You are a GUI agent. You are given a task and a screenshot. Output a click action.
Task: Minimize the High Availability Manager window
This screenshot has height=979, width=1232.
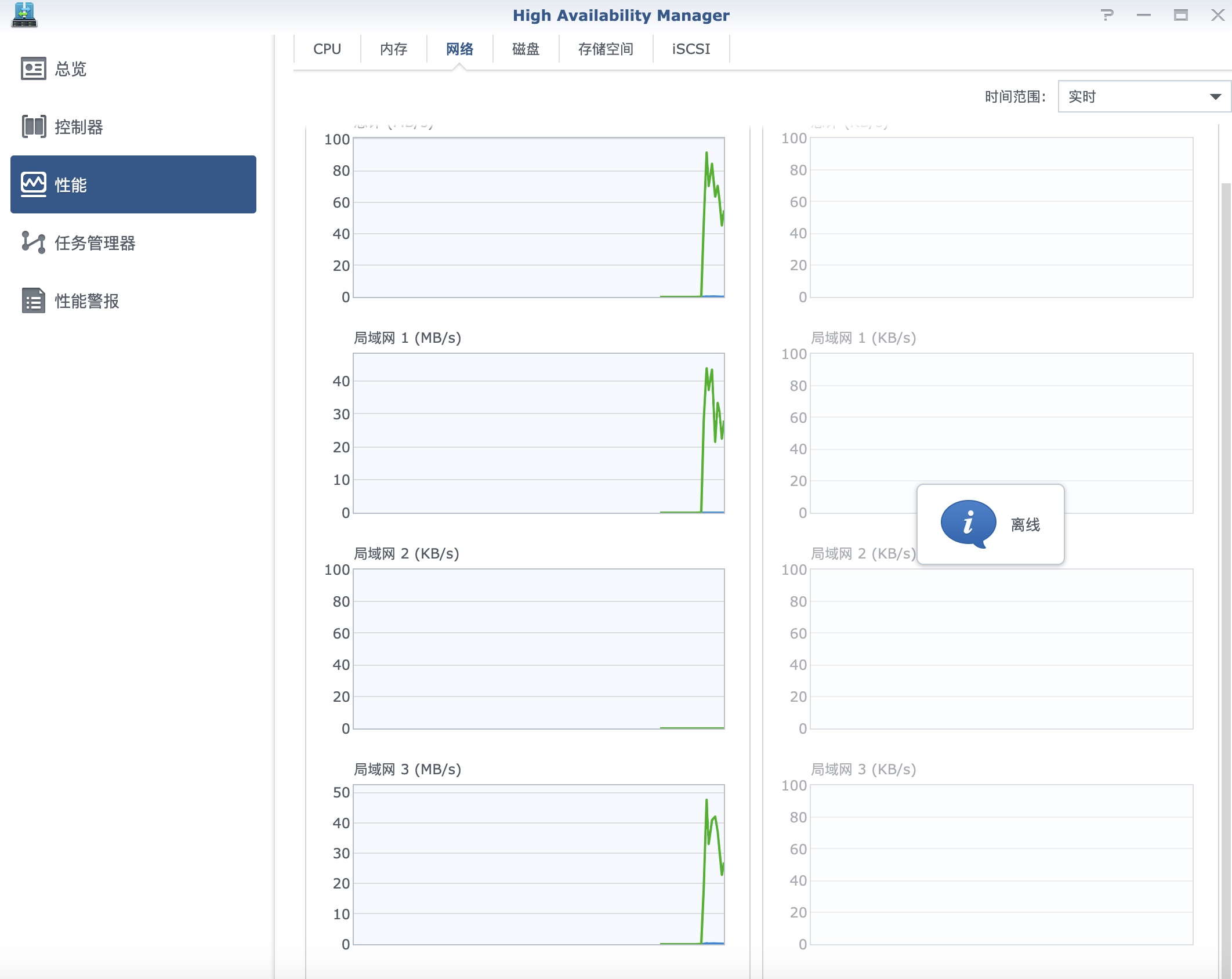click(1144, 15)
